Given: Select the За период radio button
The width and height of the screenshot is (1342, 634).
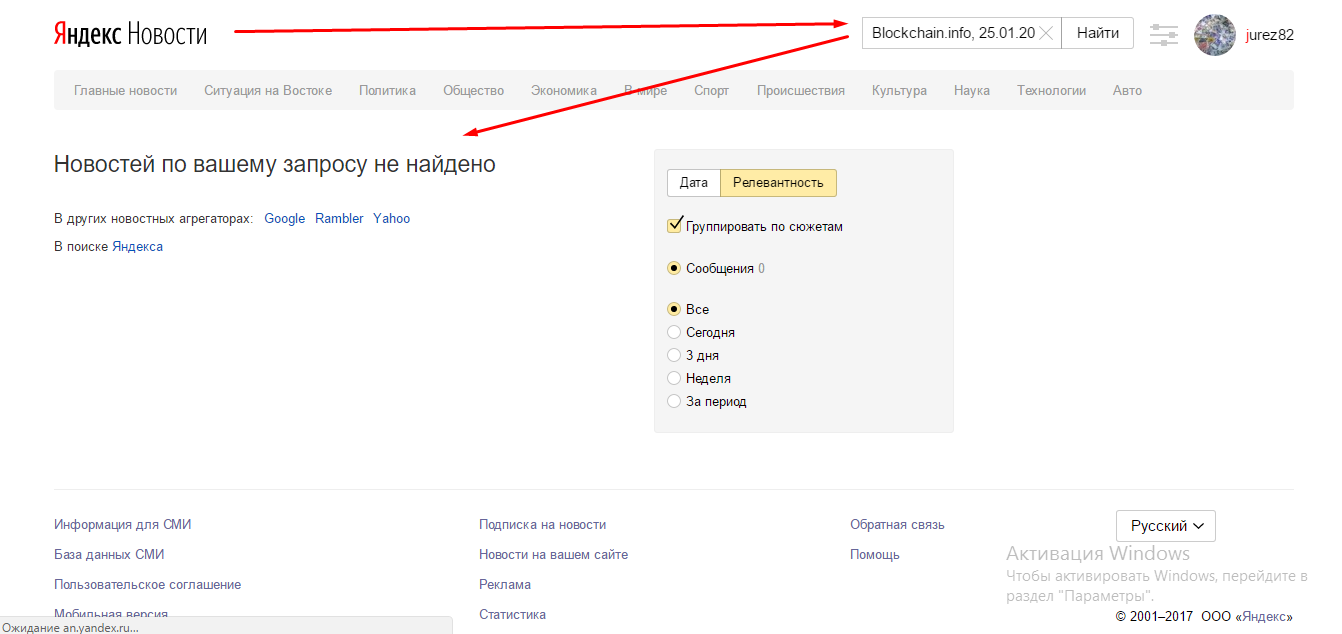Looking at the screenshot, I should coord(674,401).
